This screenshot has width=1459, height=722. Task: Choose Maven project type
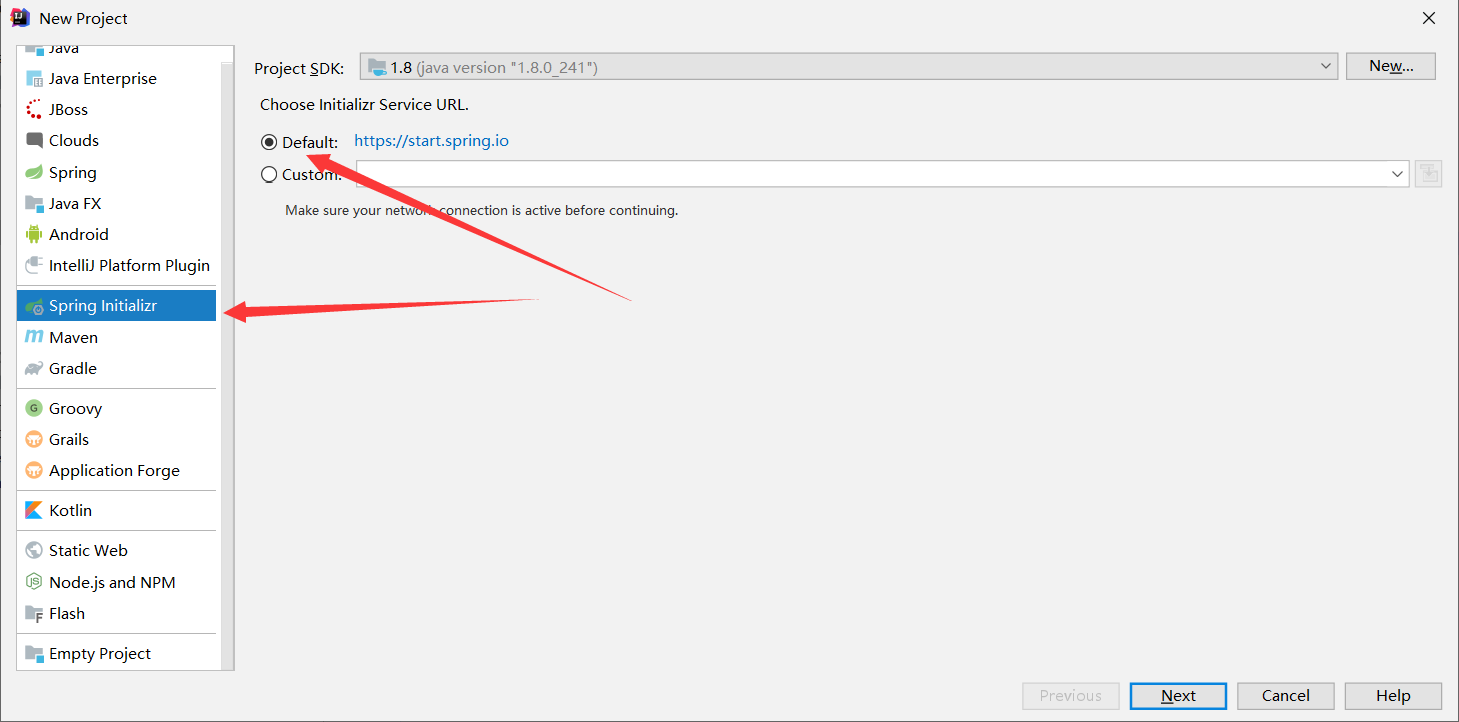[x=116, y=337]
